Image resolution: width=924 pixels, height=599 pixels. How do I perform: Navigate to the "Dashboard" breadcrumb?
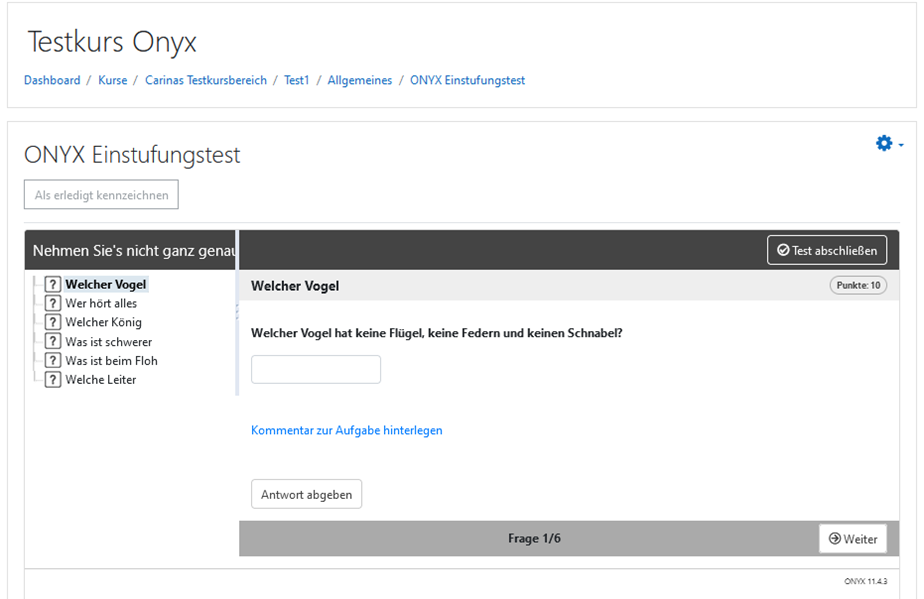(x=52, y=80)
